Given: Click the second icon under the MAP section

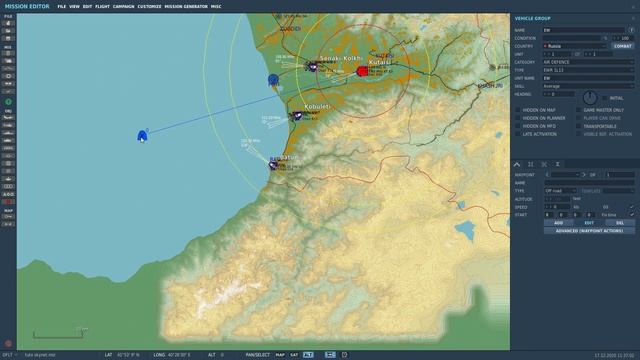Looking at the screenshot, I should pos(8,224).
